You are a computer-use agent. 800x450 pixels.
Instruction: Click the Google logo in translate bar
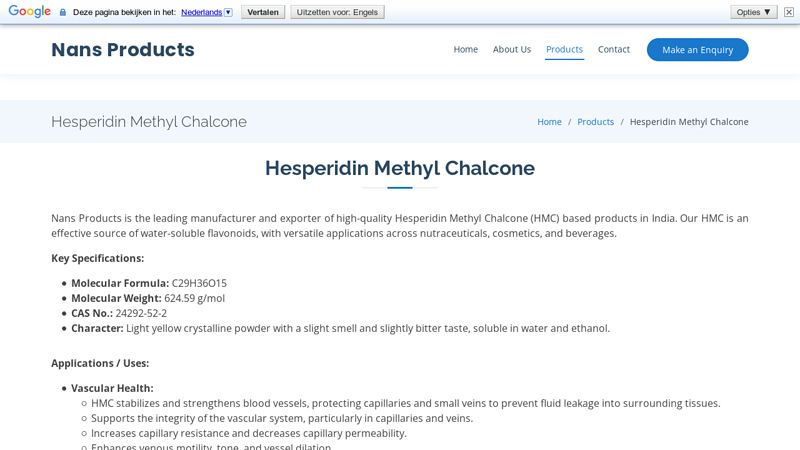30,12
